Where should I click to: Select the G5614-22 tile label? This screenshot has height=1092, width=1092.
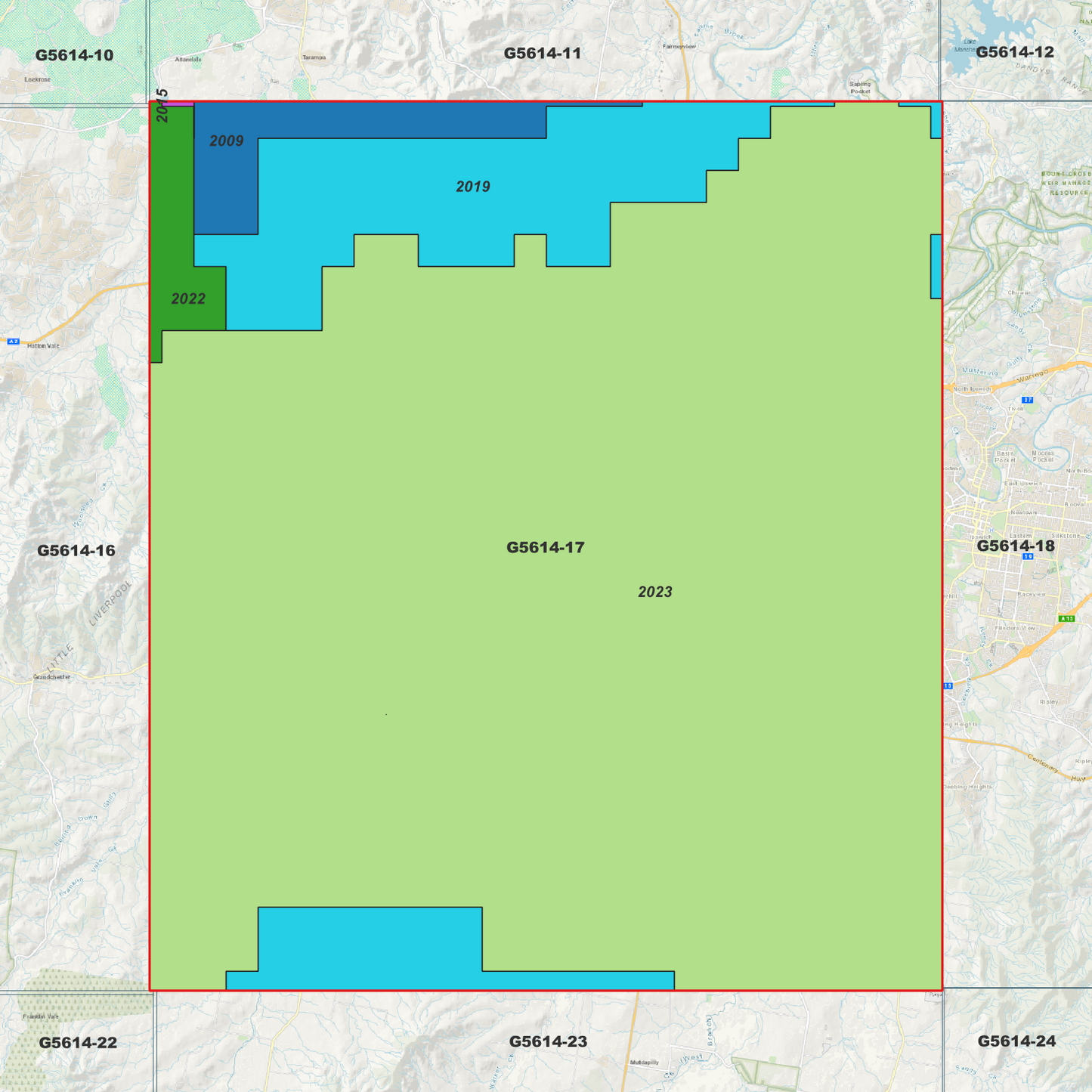pos(78,1043)
